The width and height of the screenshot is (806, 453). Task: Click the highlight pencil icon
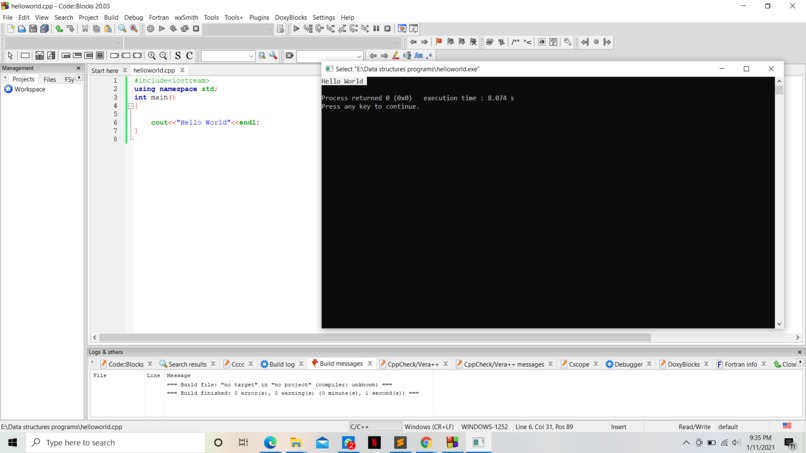[395, 56]
